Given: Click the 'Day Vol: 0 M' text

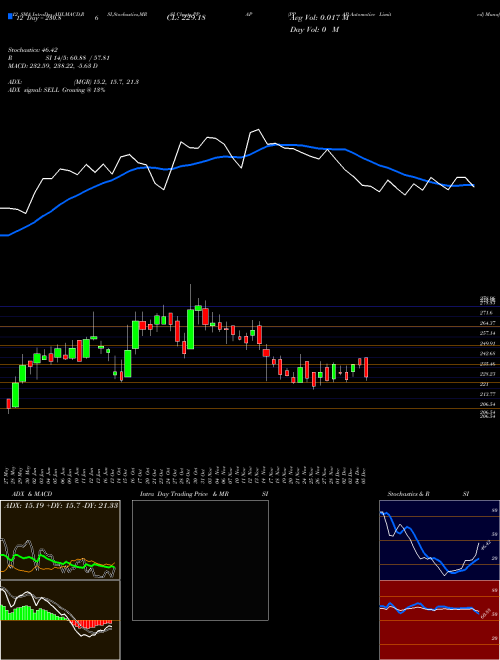Looking at the screenshot, I should (x=314, y=29).
